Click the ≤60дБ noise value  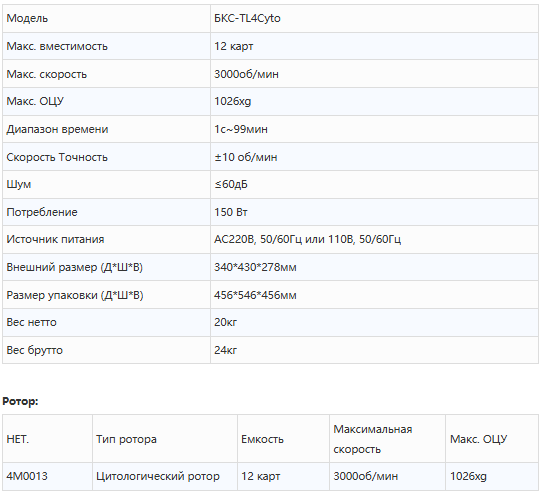[231, 184]
